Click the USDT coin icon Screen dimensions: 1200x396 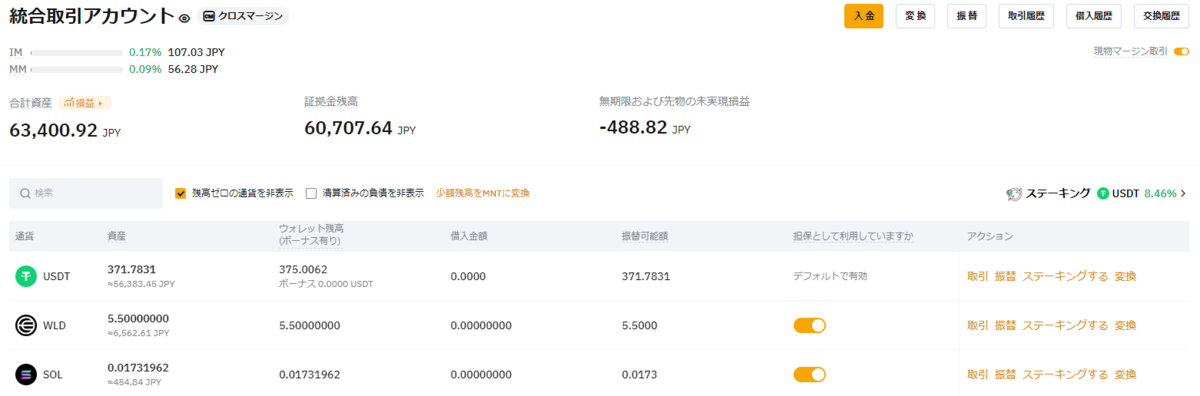(26, 277)
